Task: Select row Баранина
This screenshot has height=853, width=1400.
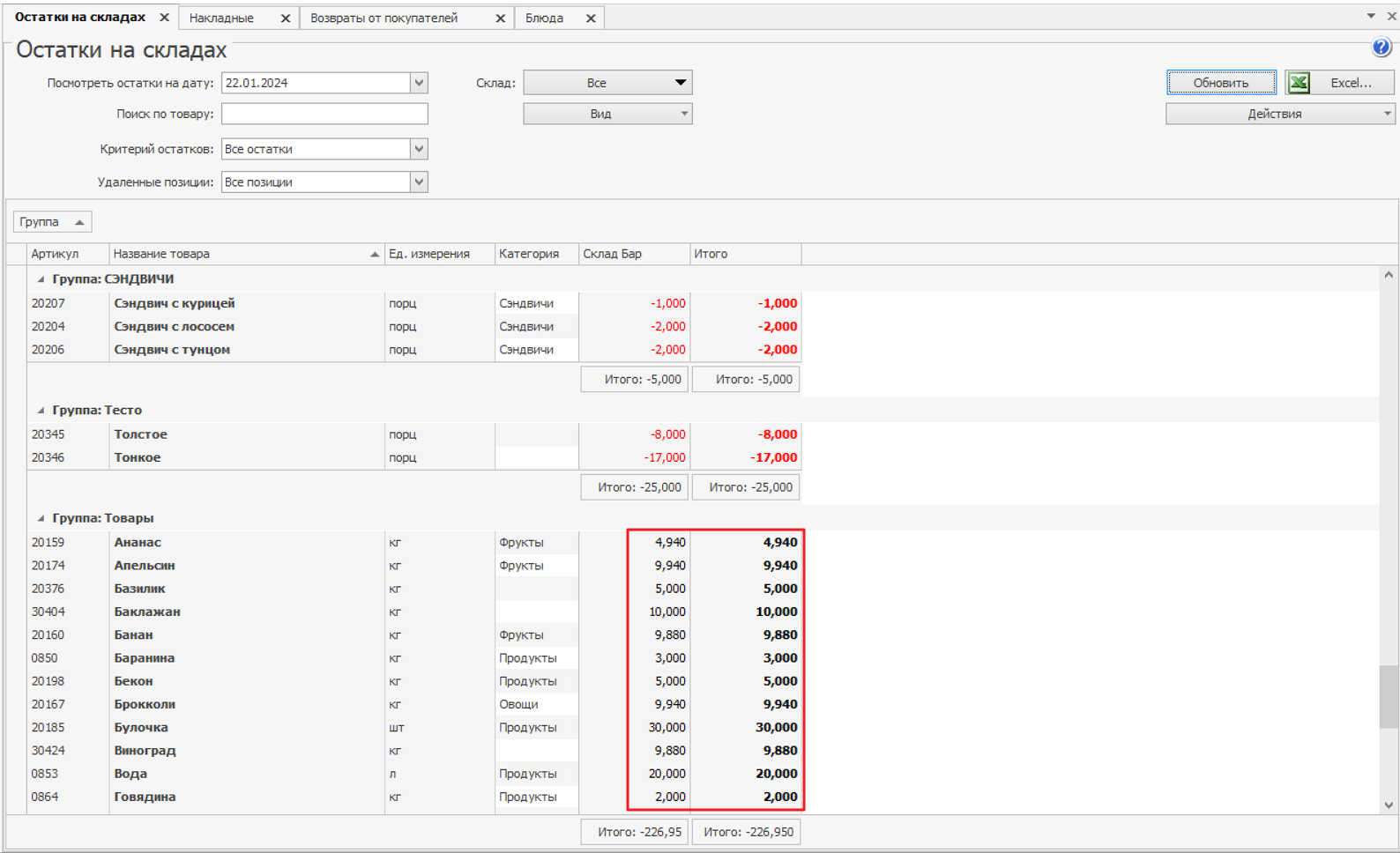Action: [414, 658]
